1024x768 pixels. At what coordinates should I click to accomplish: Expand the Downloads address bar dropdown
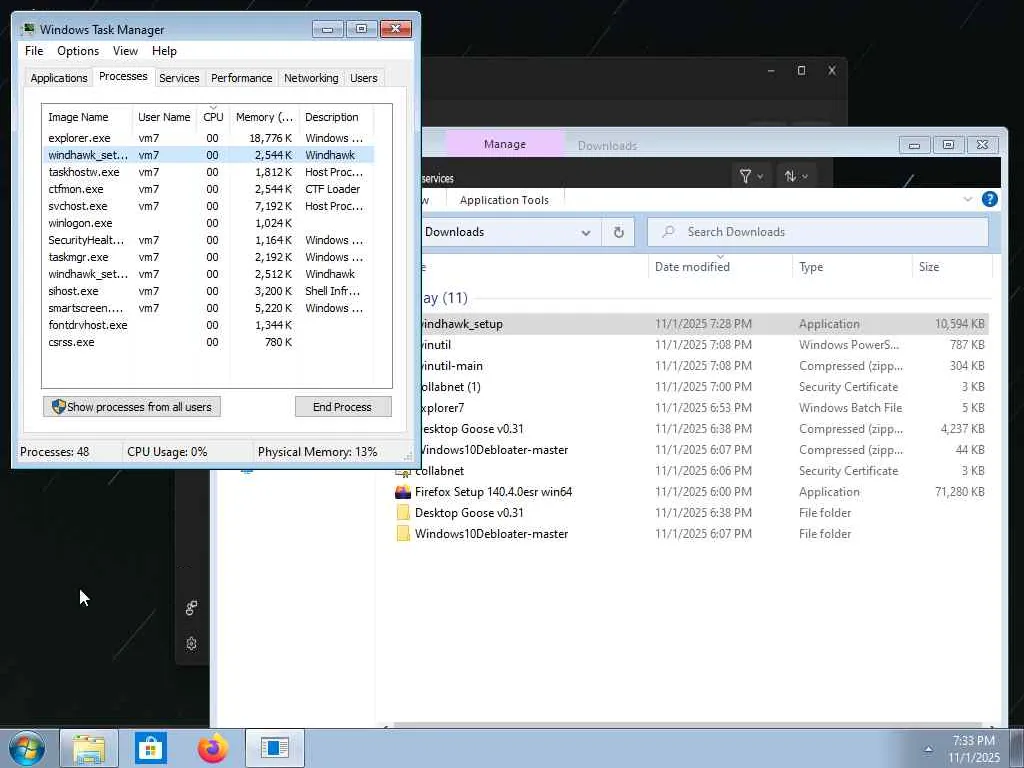click(586, 232)
